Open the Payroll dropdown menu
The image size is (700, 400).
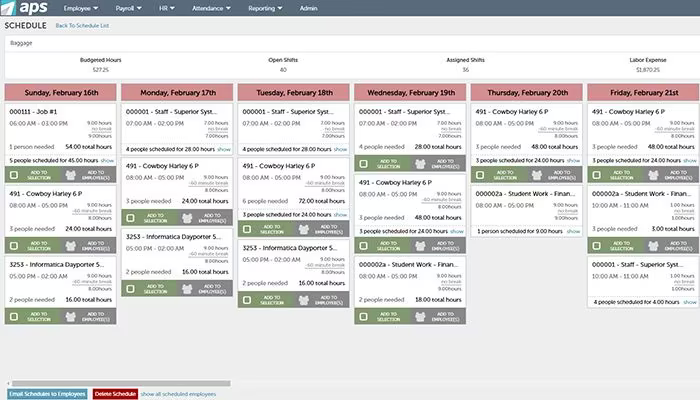click(x=128, y=8)
